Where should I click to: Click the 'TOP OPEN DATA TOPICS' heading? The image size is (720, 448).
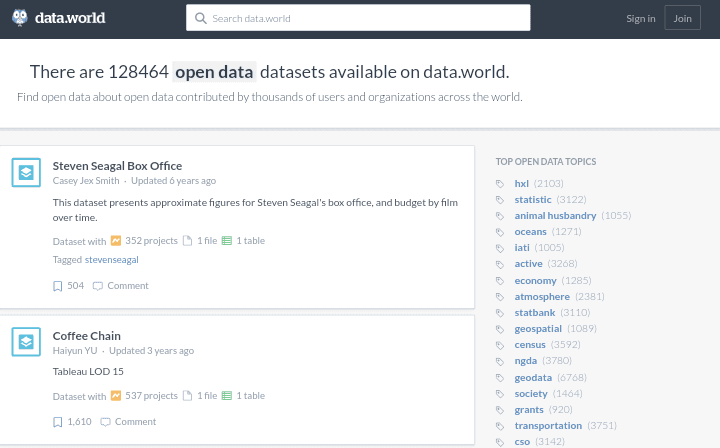click(546, 162)
